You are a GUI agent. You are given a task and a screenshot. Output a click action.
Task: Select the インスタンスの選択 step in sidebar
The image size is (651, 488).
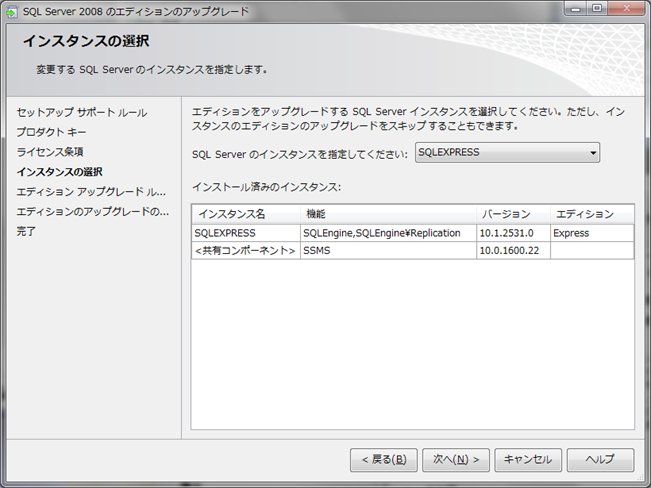pos(59,172)
